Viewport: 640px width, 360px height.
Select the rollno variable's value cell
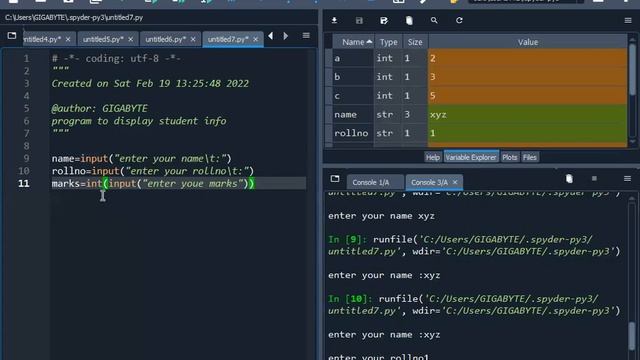[527, 133]
